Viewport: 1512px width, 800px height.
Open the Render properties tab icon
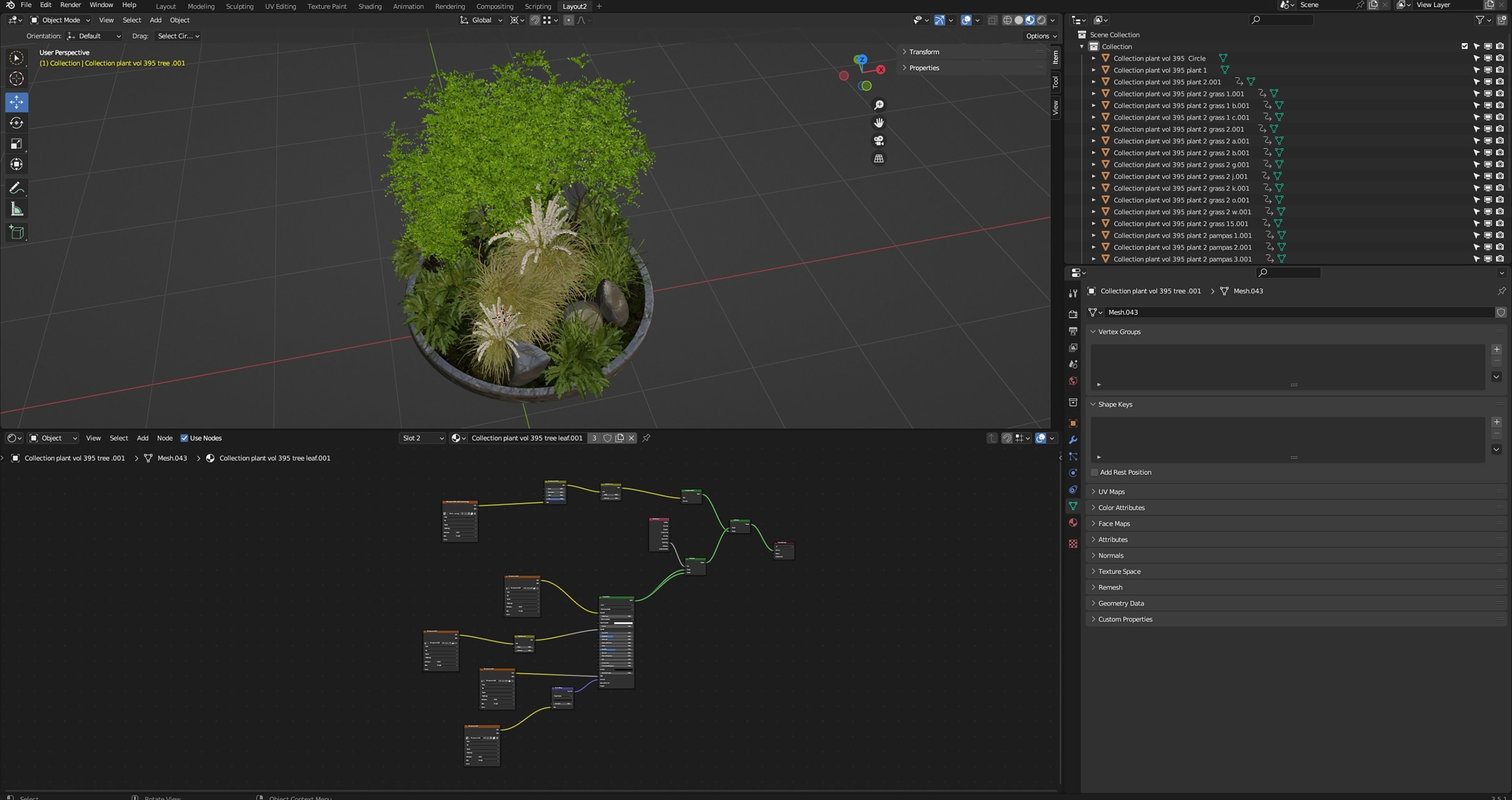tap(1073, 314)
